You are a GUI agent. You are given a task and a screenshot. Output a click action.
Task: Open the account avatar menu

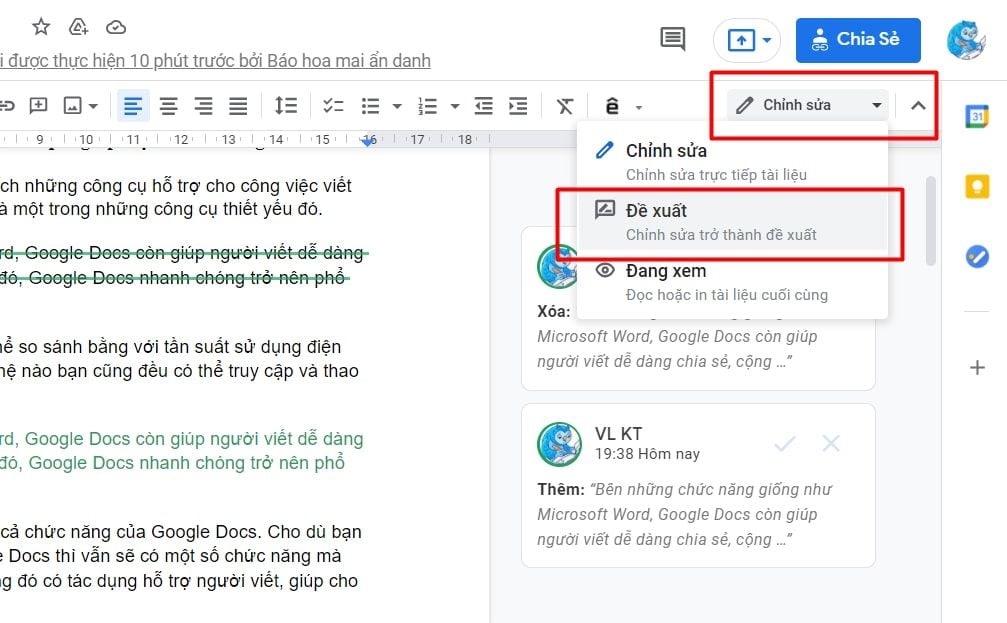click(965, 40)
